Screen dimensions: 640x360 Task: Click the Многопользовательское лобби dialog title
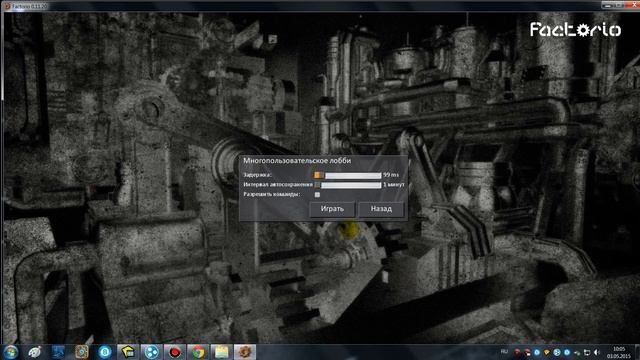[297, 161]
